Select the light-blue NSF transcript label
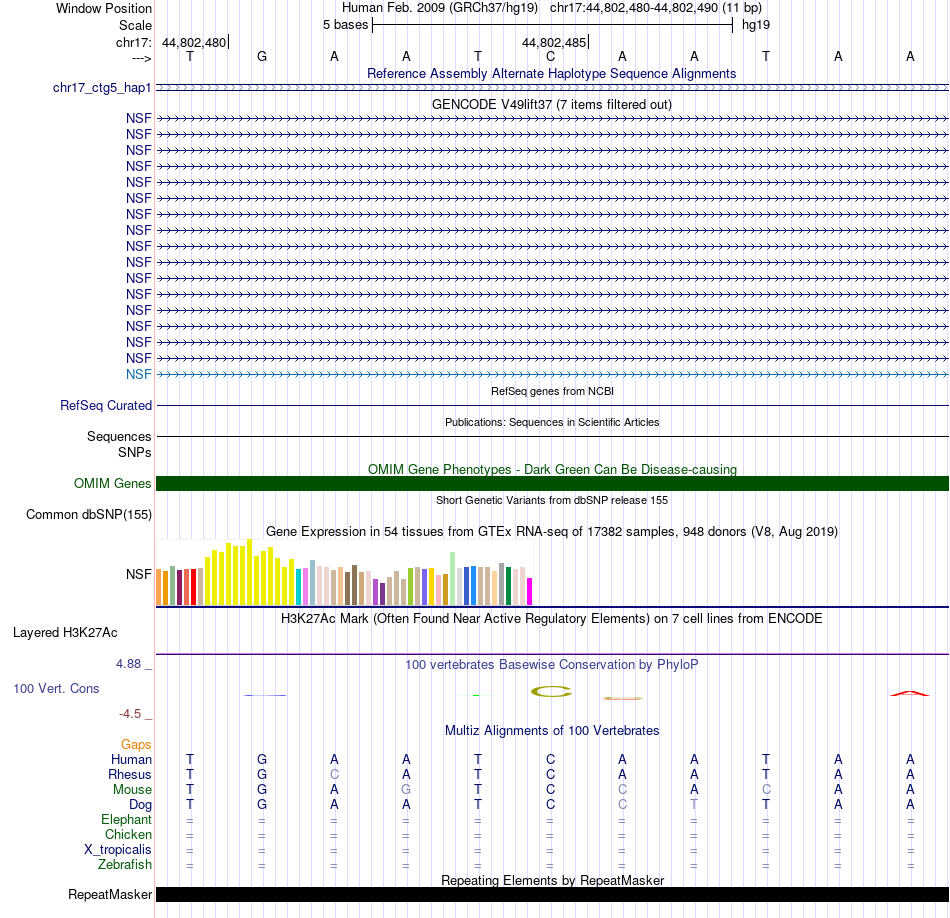This screenshot has width=950, height=918. click(138, 374)
